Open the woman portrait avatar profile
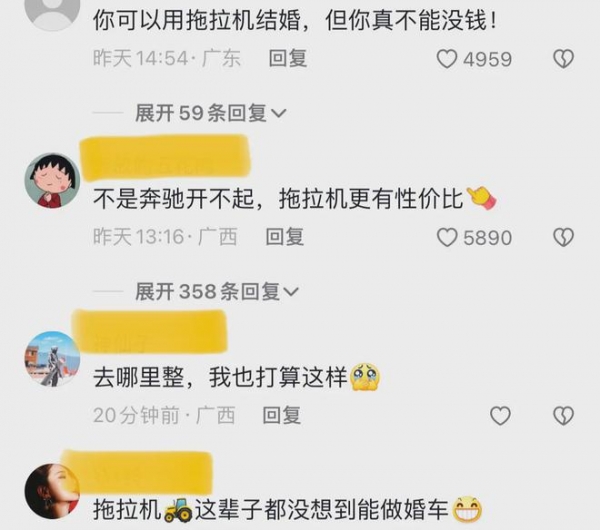The height and width of the screenshot is (530, 600). point(52,491)
